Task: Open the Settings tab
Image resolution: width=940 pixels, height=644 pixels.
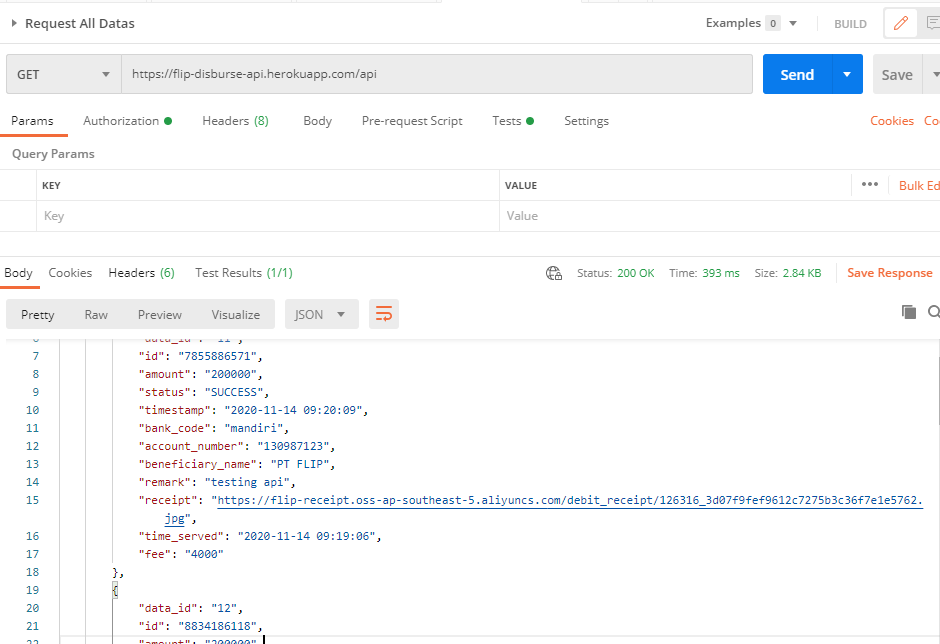Action: pyautogui.click(x=586, y=121)
